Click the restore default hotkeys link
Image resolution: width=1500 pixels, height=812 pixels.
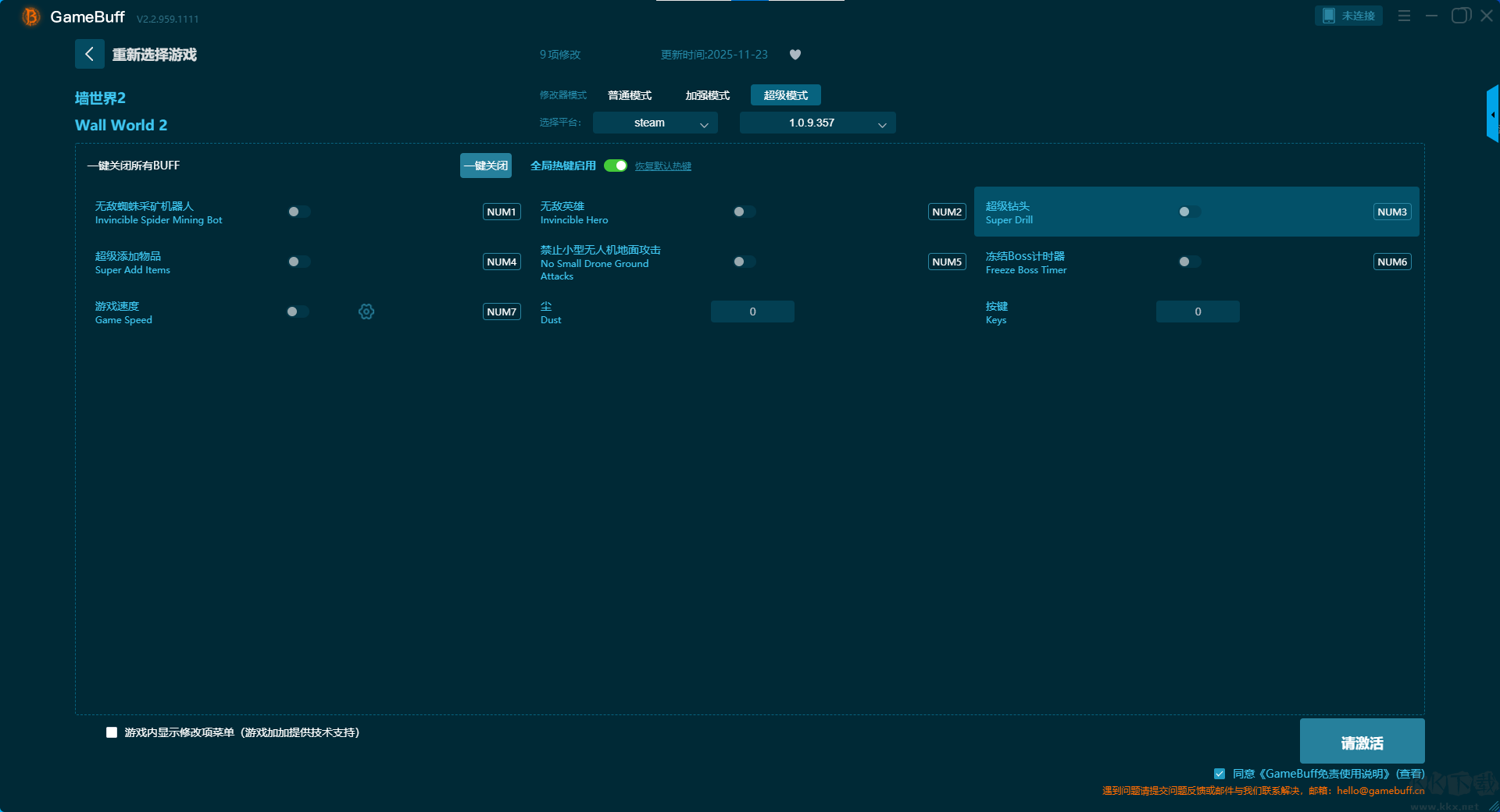(x=662, y=166)
